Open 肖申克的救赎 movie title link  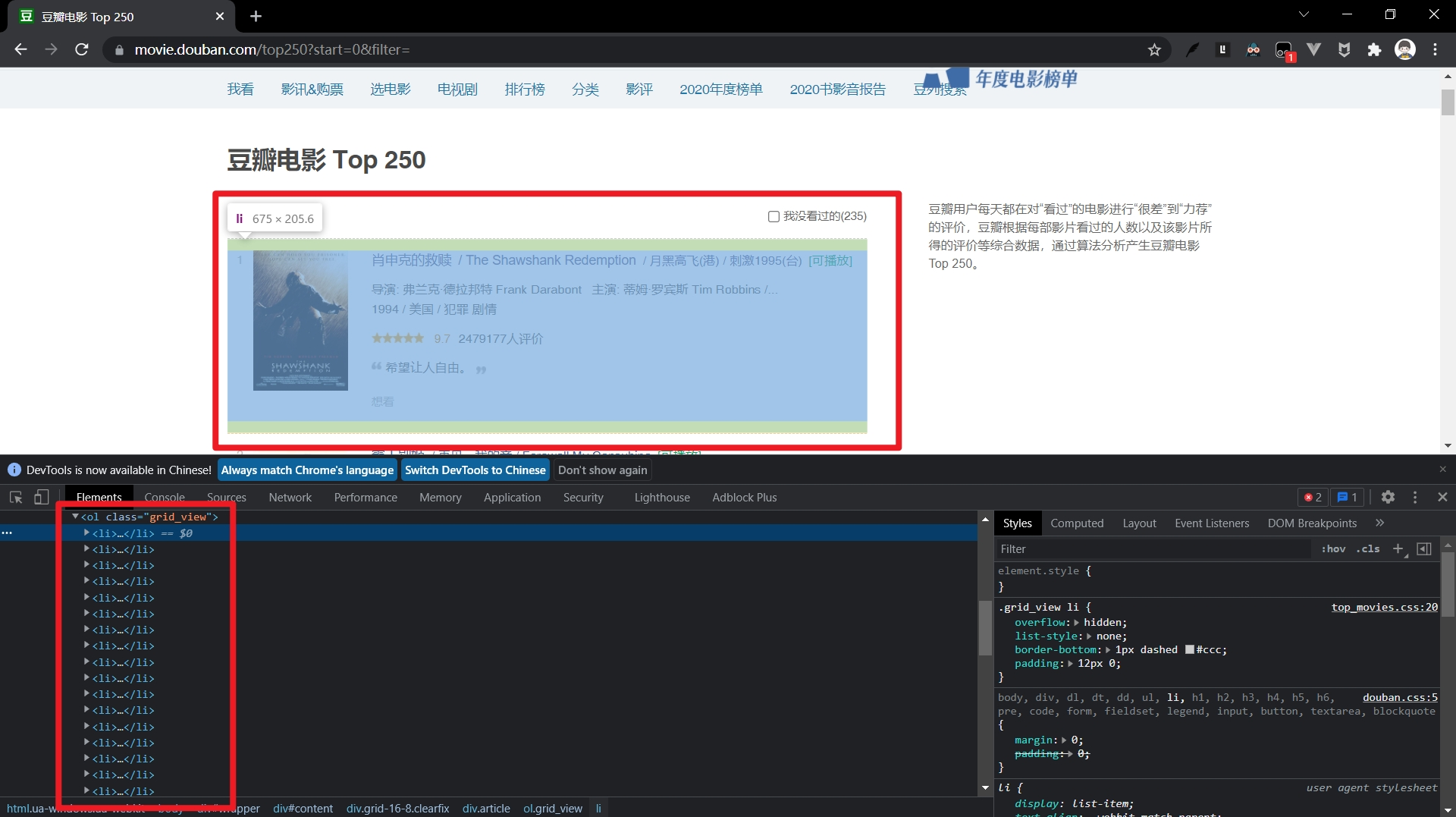(x=412, y=260)
